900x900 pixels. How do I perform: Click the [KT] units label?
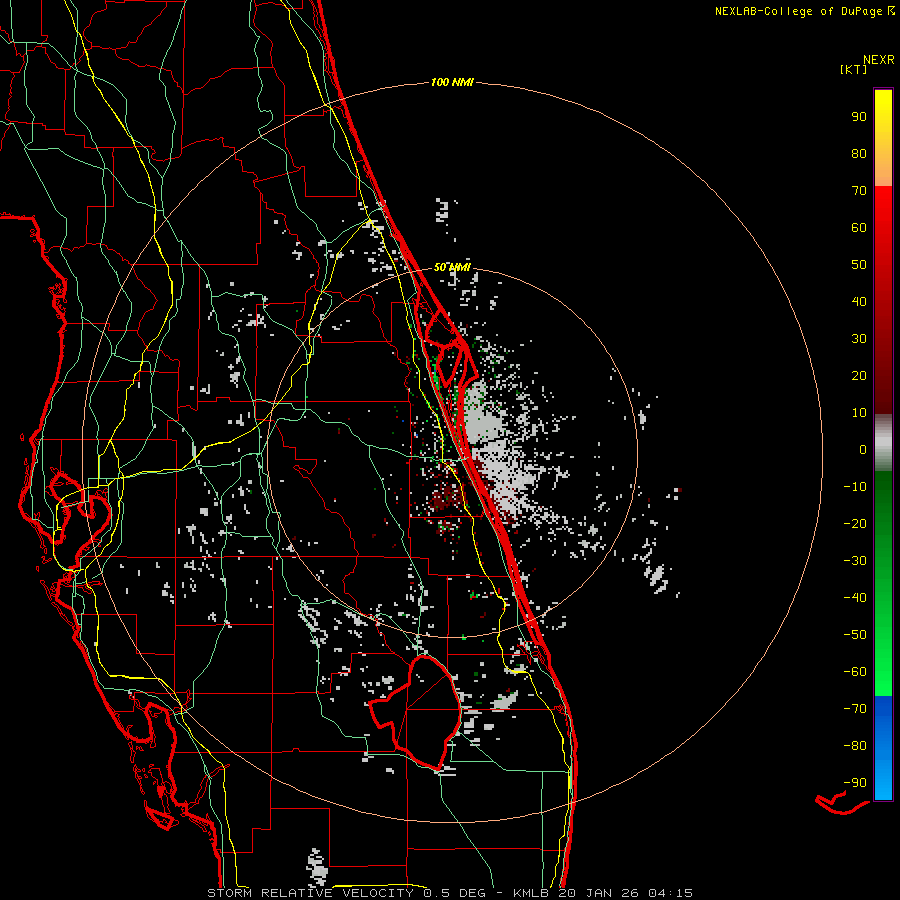pyautogui.click(x=854, y=69)
